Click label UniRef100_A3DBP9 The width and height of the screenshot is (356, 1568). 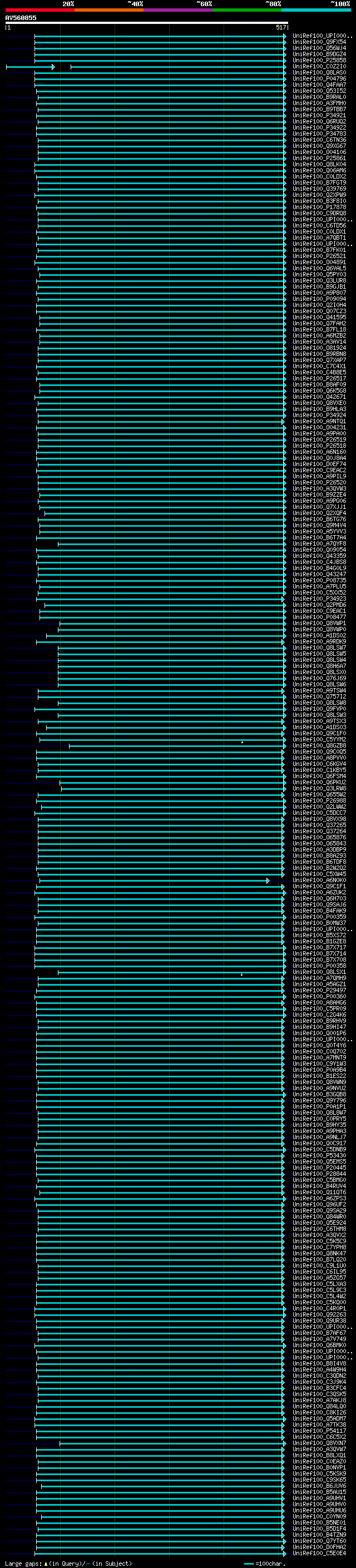[319, 850]
